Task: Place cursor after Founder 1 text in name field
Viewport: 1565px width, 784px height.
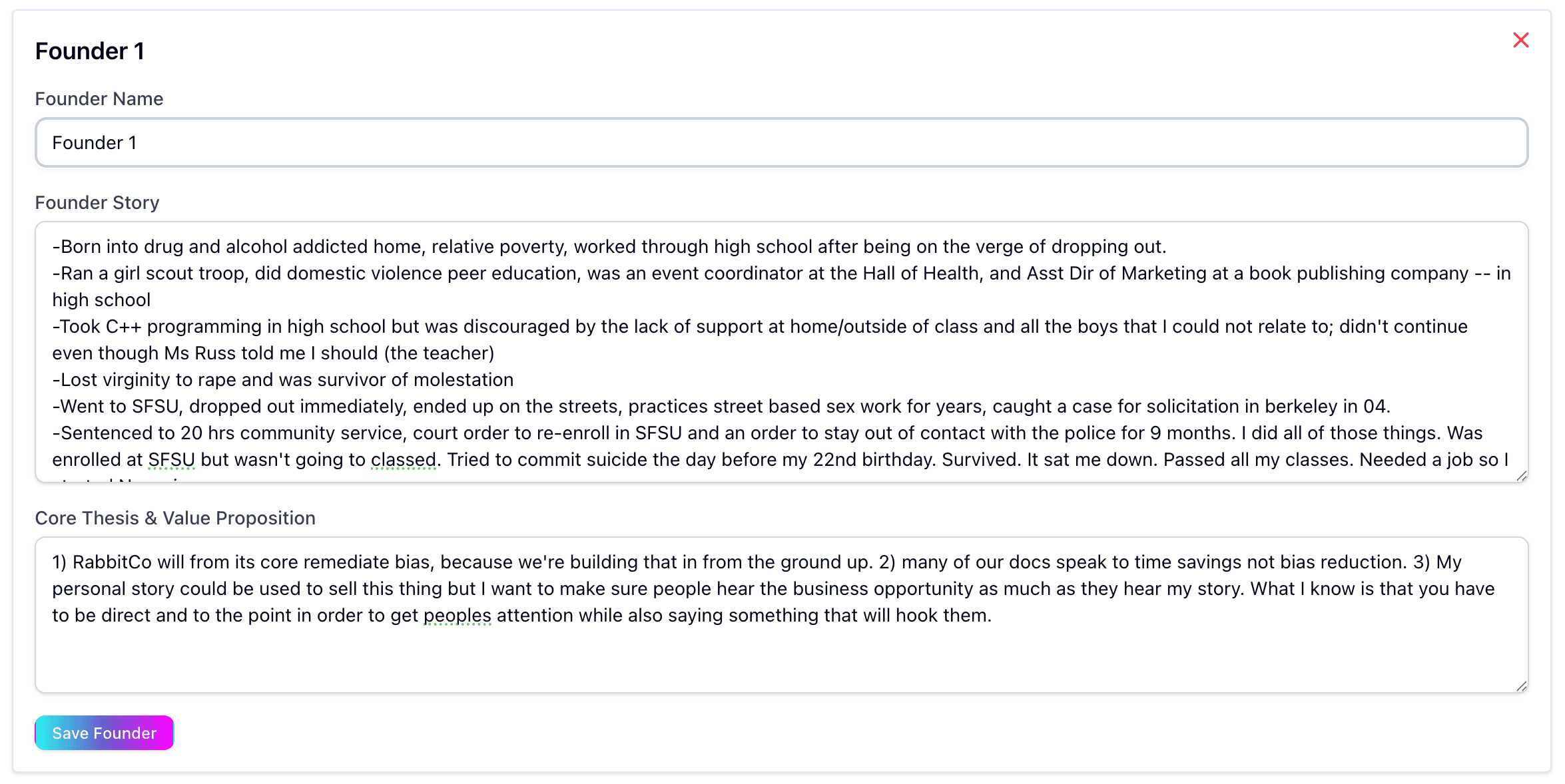Action: click(140, 142)
